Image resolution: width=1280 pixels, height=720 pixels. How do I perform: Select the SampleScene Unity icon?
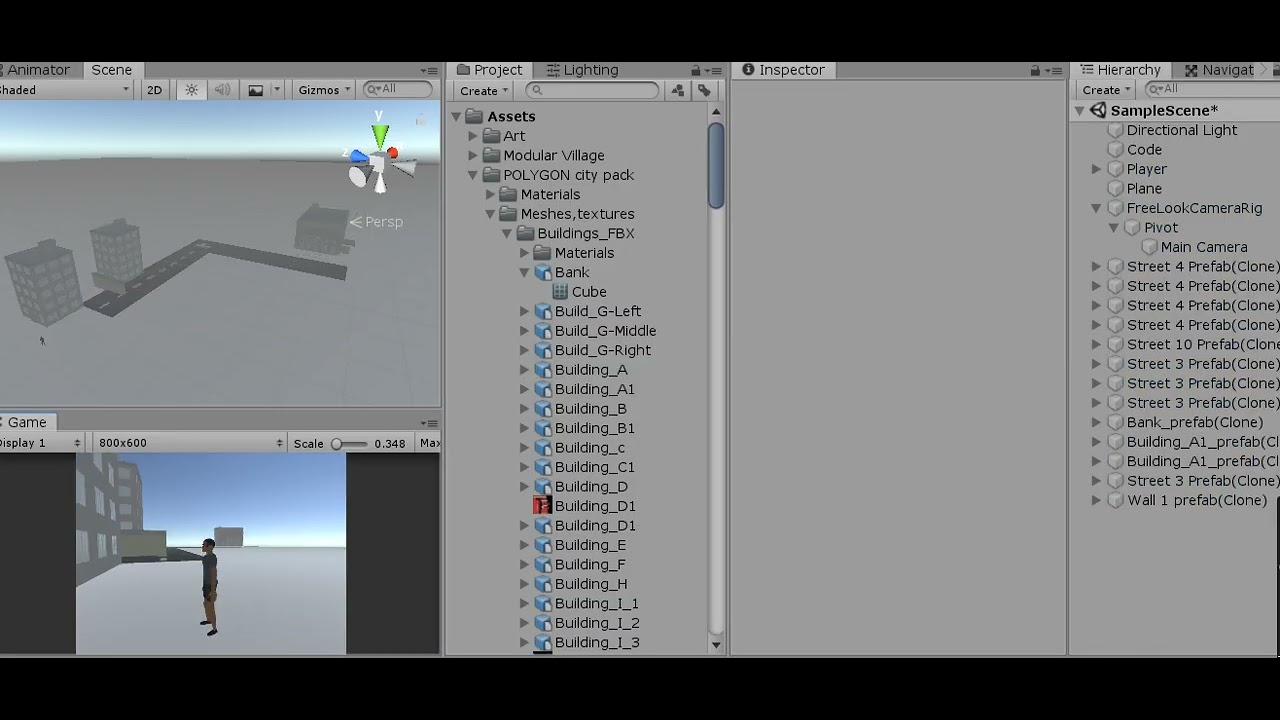[x=1098, y=111]
